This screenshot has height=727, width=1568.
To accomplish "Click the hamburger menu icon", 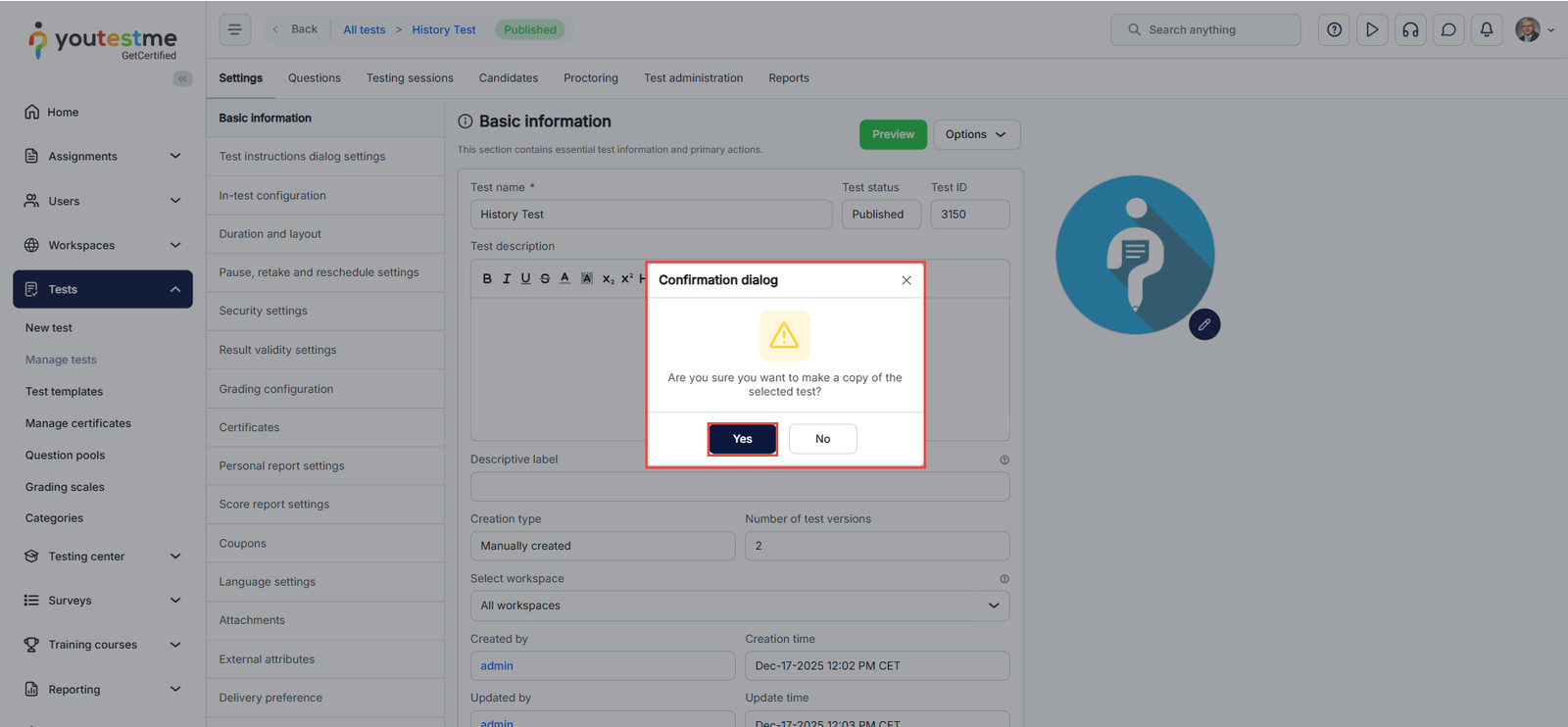I will tap(235, 29).
